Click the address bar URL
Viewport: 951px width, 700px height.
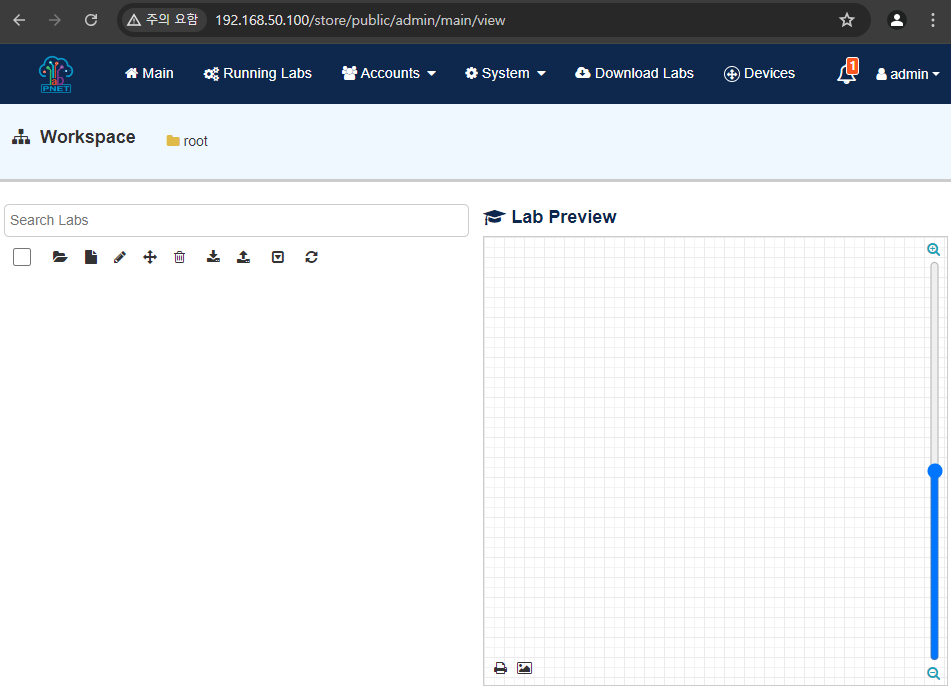pos(360,20)
